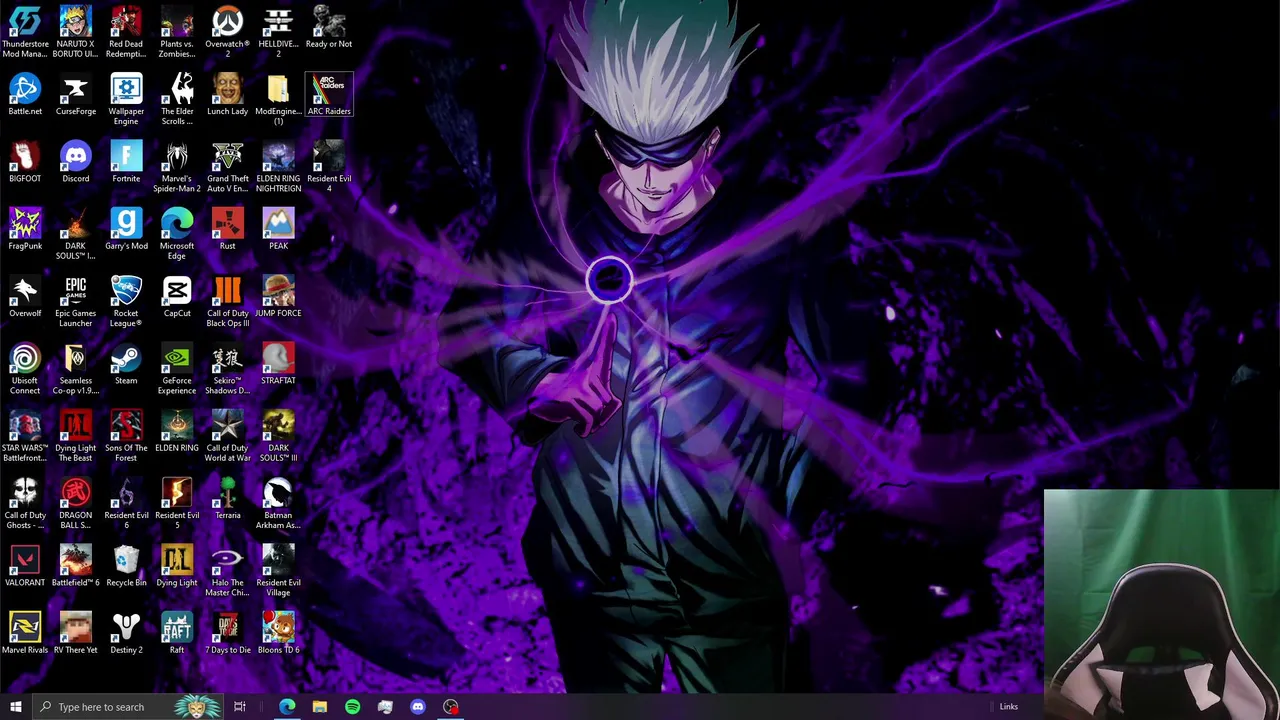This screenshot has height=720, width=1280.
Task: Select the CapCut desktop icon
Action: click(x=177, y=297)
